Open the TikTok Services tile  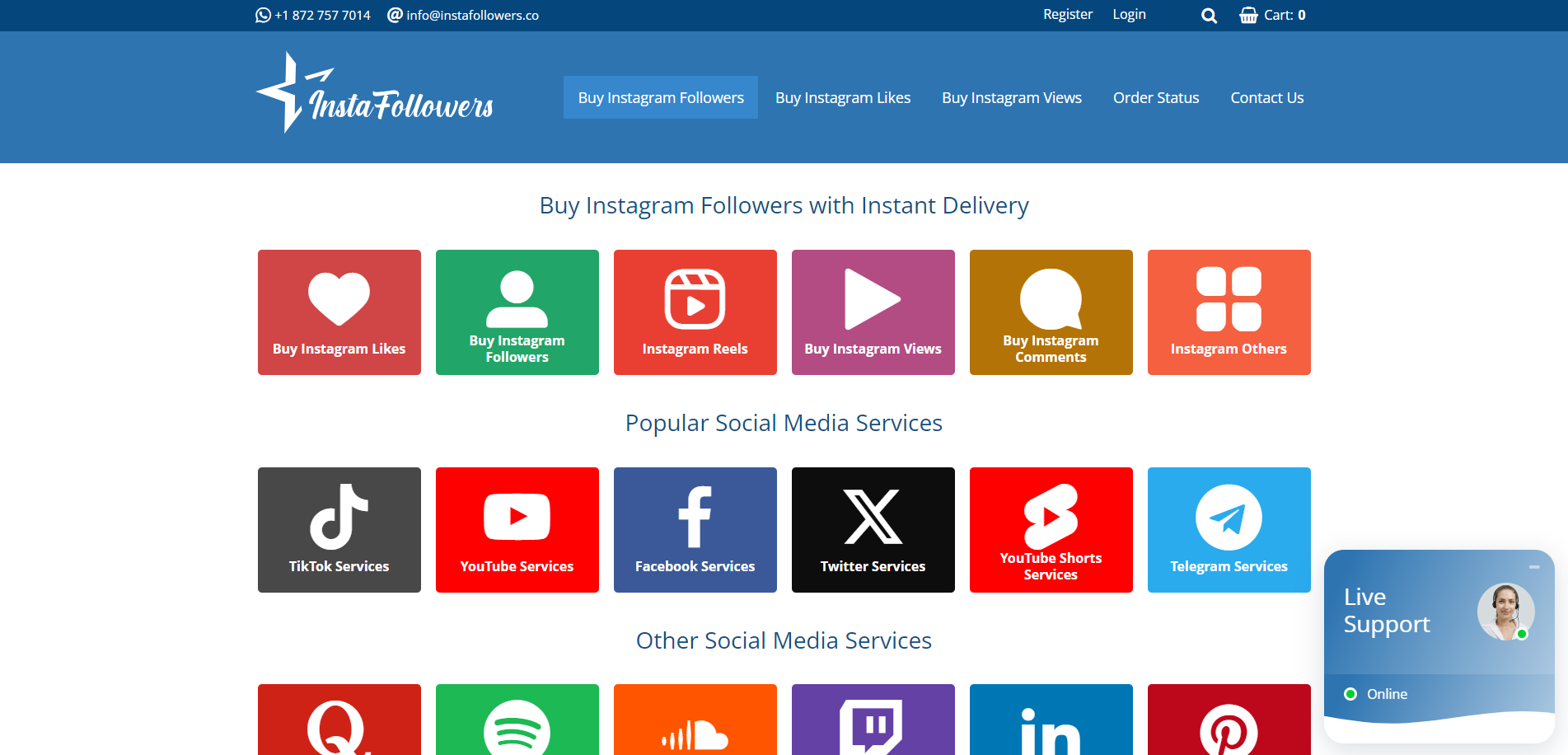tap(339, 530)
